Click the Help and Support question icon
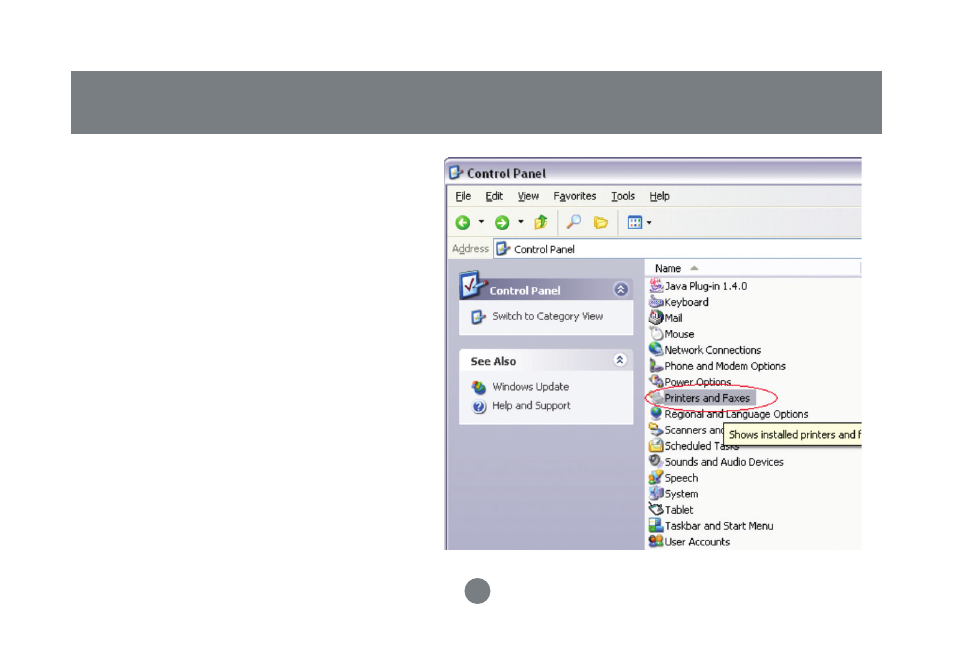The image size is (954, 663). [x=479, y=406]
